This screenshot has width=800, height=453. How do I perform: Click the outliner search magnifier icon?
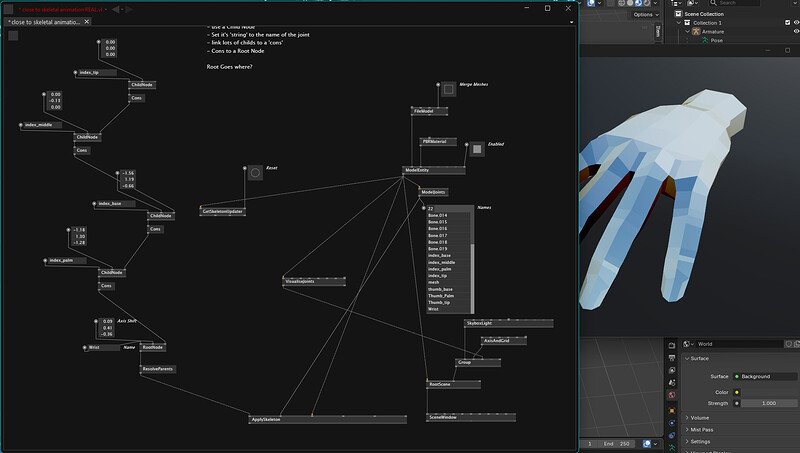click(x=713, y=3)
